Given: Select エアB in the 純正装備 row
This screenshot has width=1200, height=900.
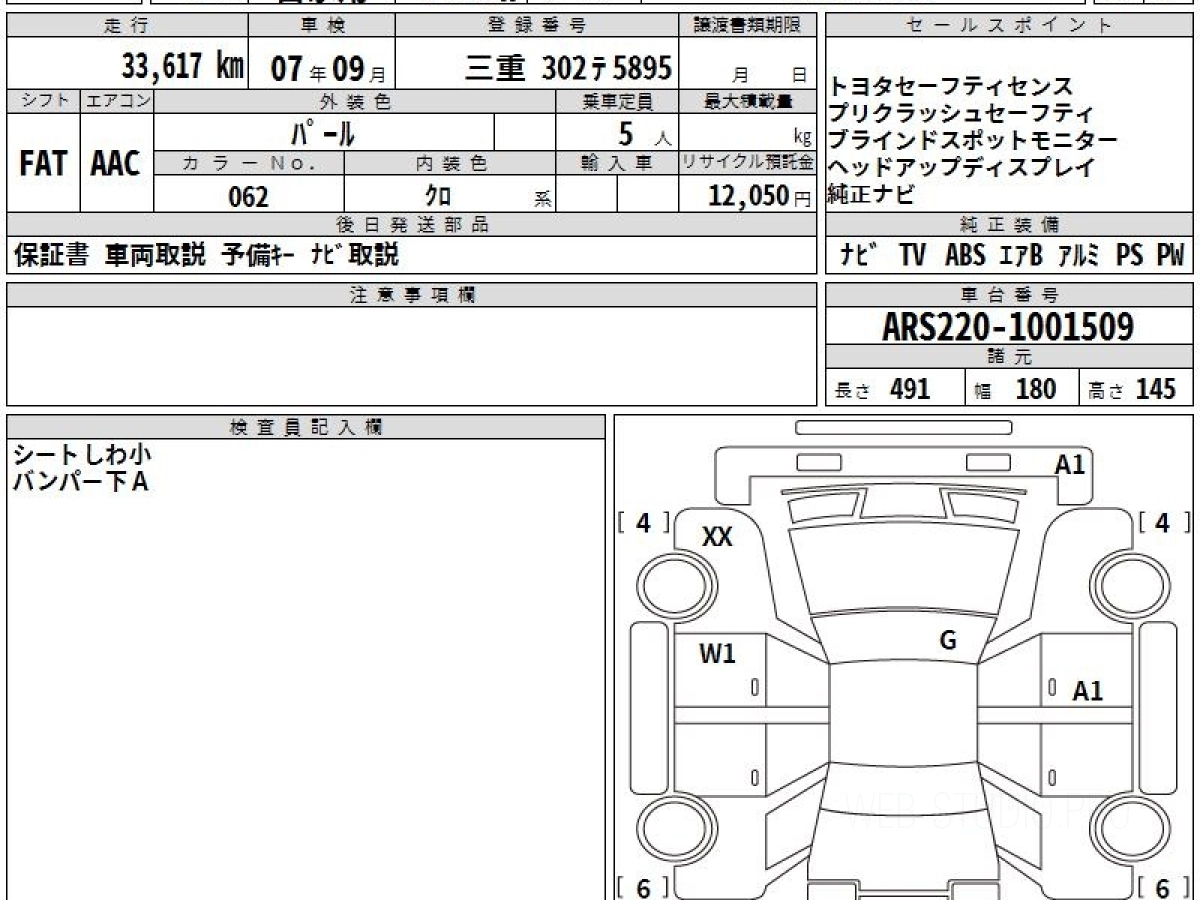Looking at the screenshot, I should (1021, 256).
